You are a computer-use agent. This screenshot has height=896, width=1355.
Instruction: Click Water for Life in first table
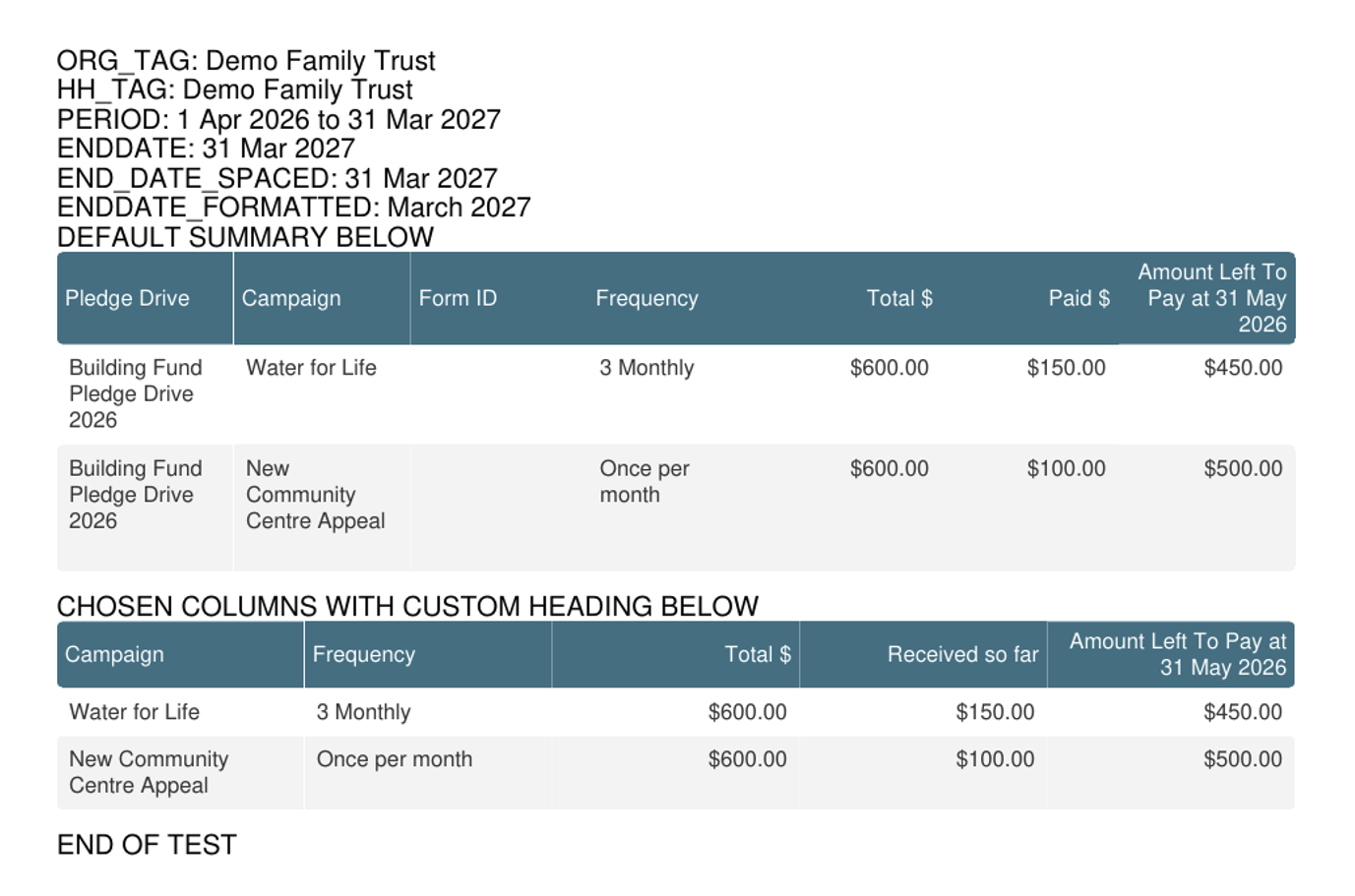pyautogui.click(x=311, y=368)
